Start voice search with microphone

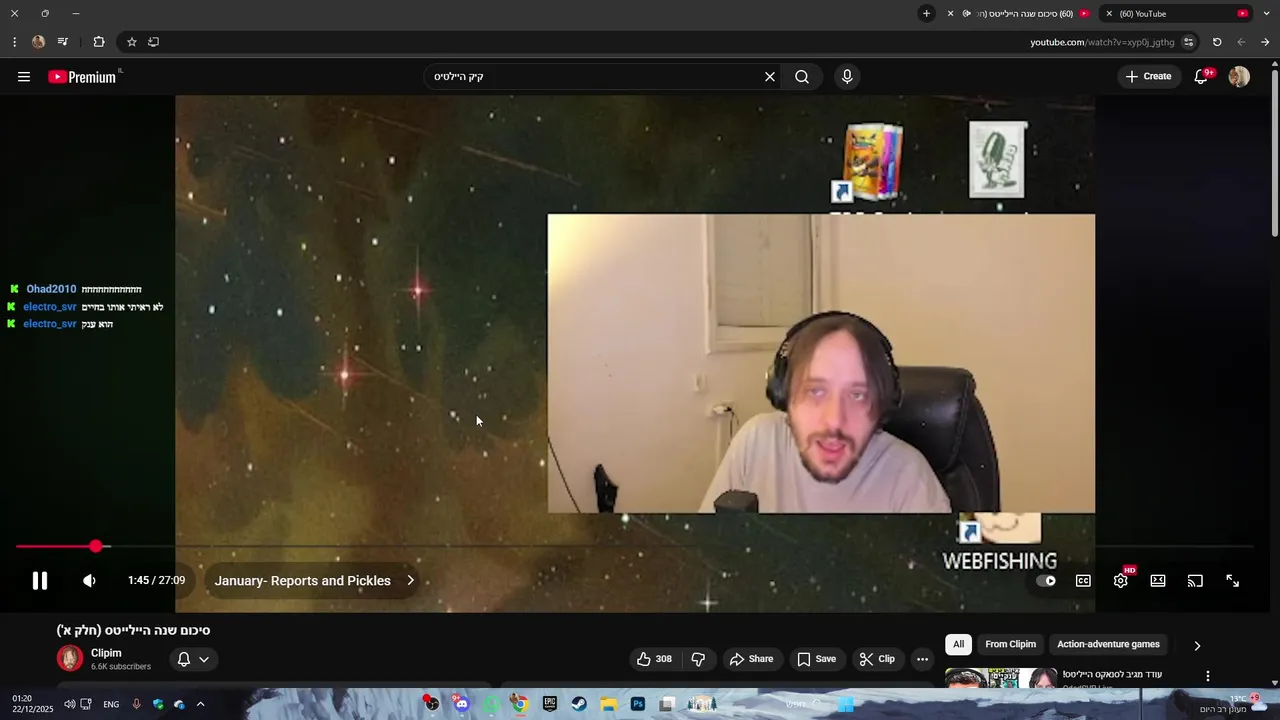click(x=847, y=77)
